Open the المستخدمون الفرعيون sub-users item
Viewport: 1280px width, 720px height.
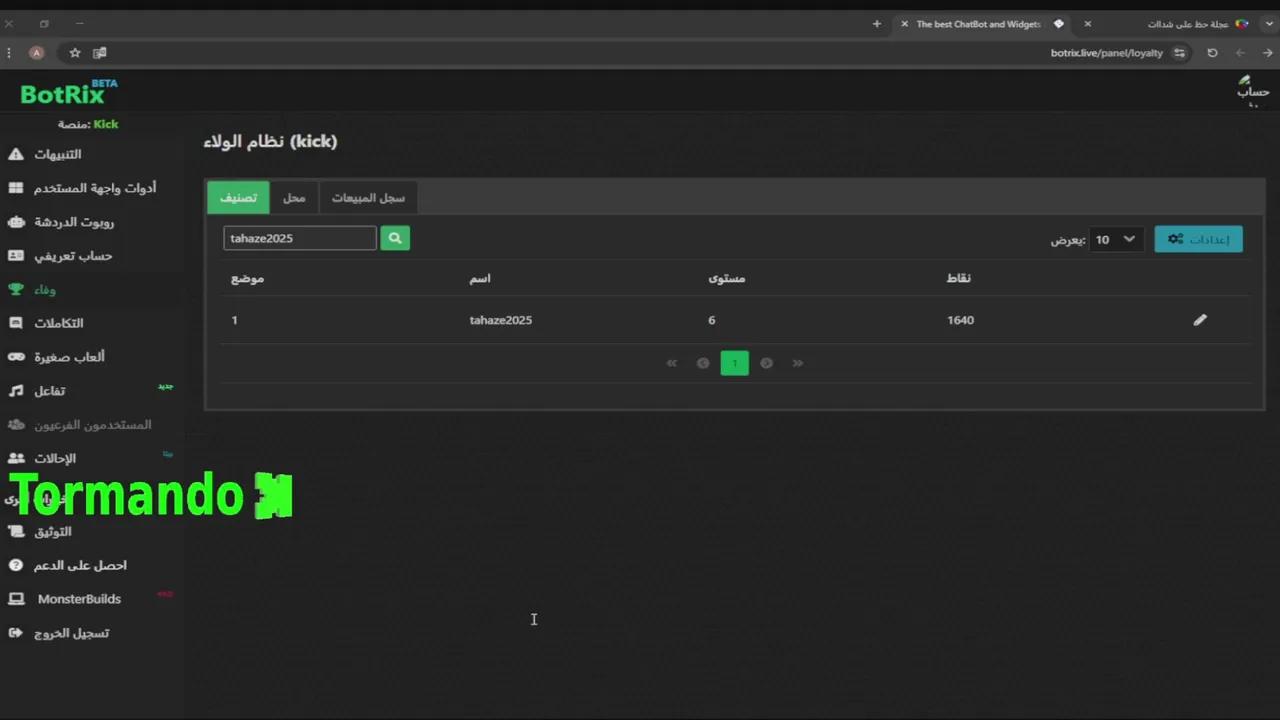point(80,425)
